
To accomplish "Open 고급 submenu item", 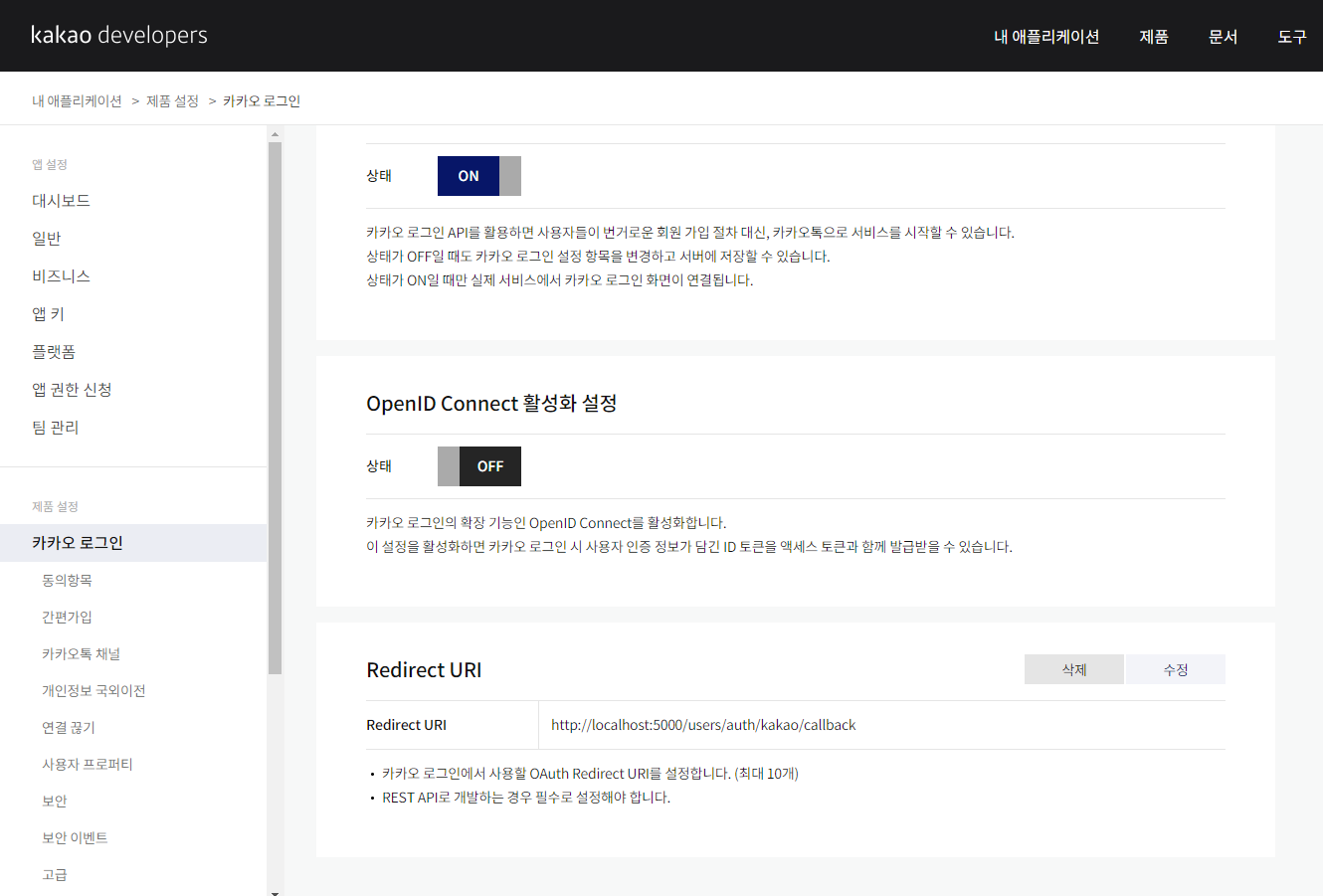I will pos(55,875).
